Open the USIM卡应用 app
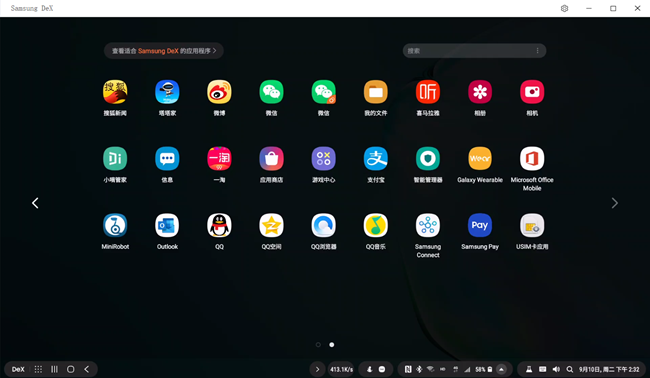This screenshot has height=378, width=650. click(532, 225)
